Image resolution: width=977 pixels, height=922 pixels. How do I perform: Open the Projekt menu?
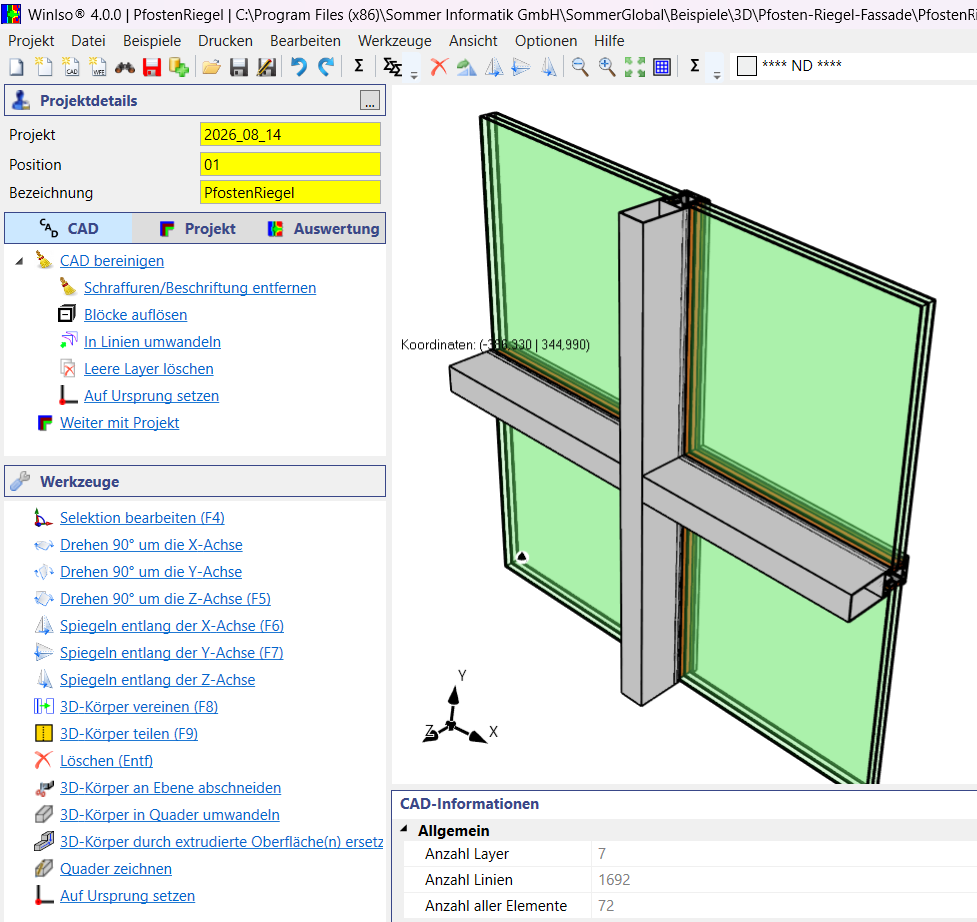tap(31, 40)
